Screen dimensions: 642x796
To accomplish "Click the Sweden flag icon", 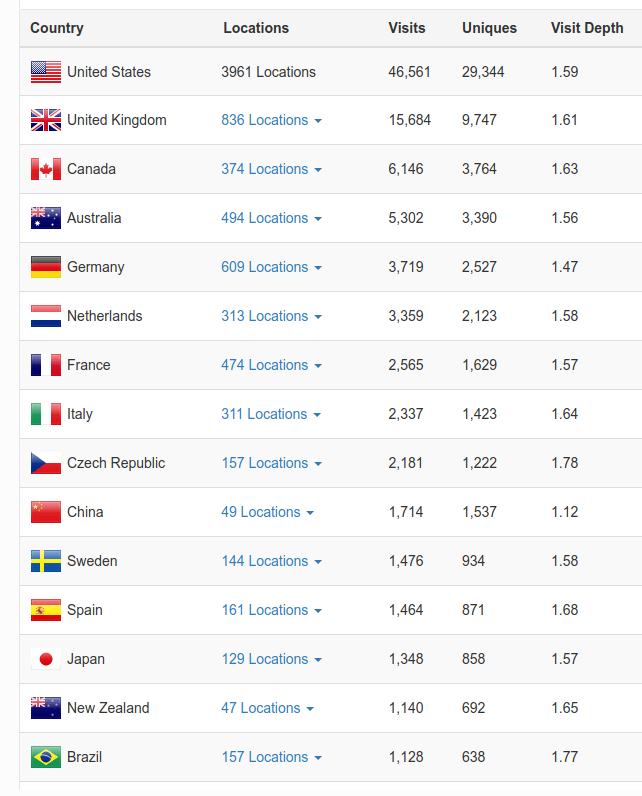I will tap(46, 562).
